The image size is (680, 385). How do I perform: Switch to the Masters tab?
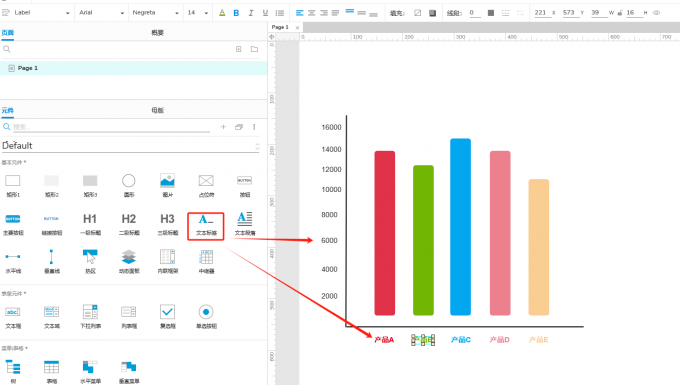pyautogui.click(x=157, y=111)
